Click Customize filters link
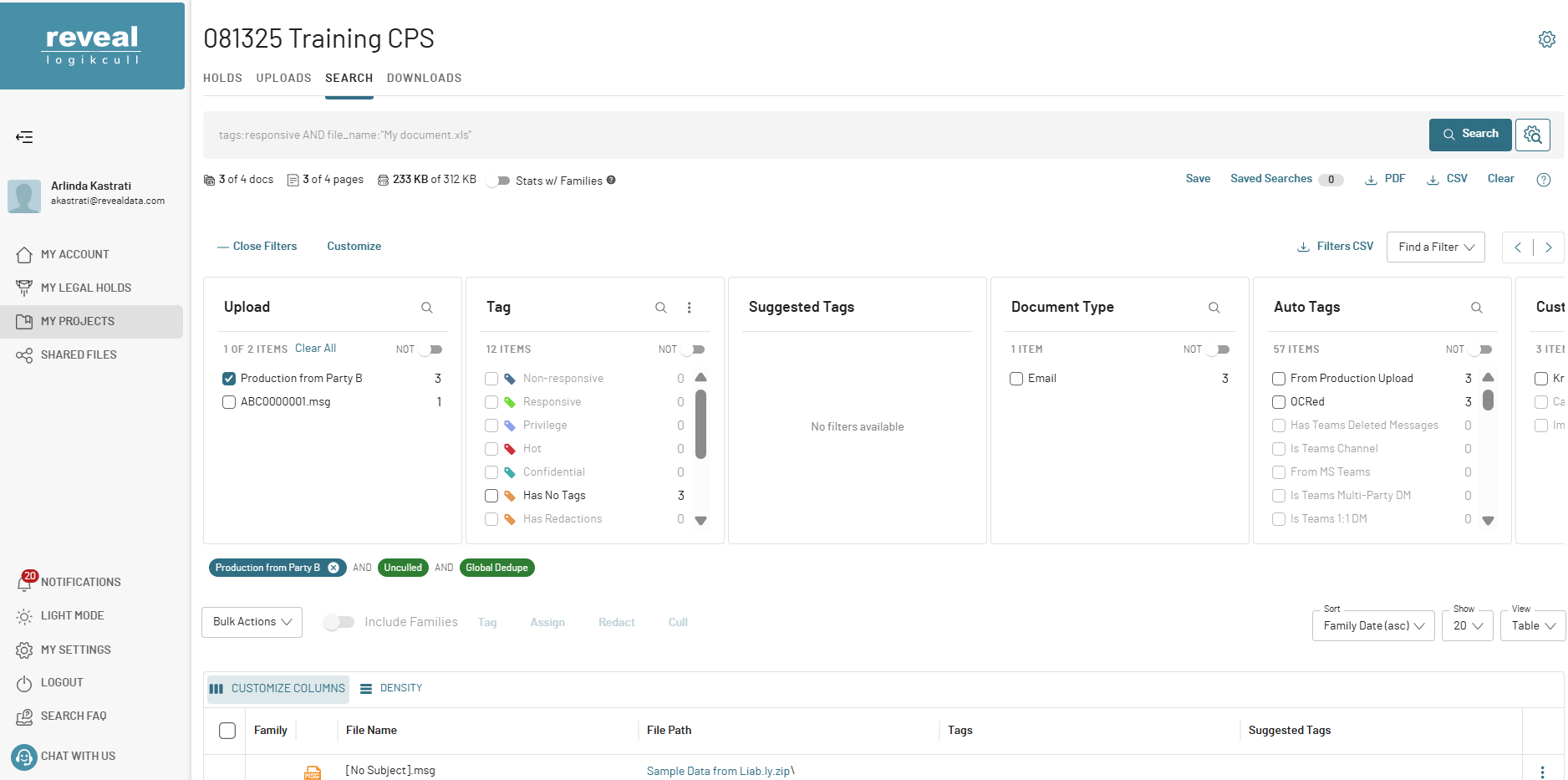 [354, 247]
